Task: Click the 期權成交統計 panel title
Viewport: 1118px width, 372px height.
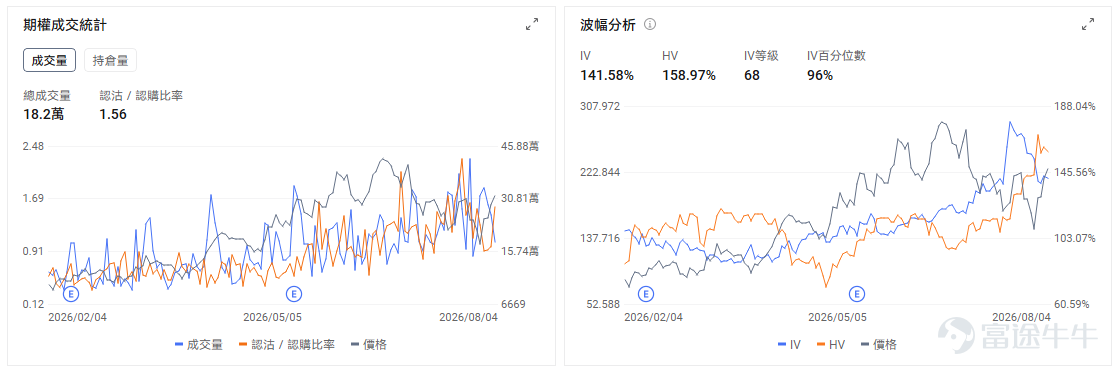Action: coord(66,25)
